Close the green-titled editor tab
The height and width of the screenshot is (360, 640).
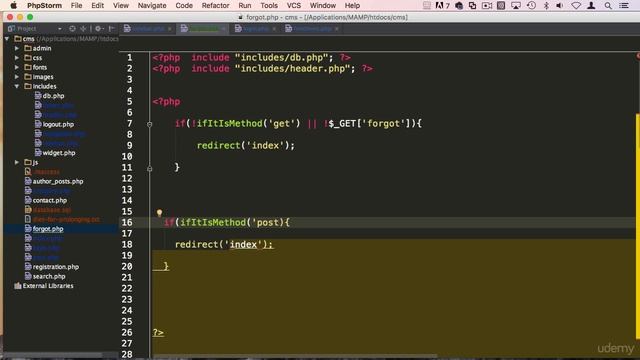pos(223,29)
